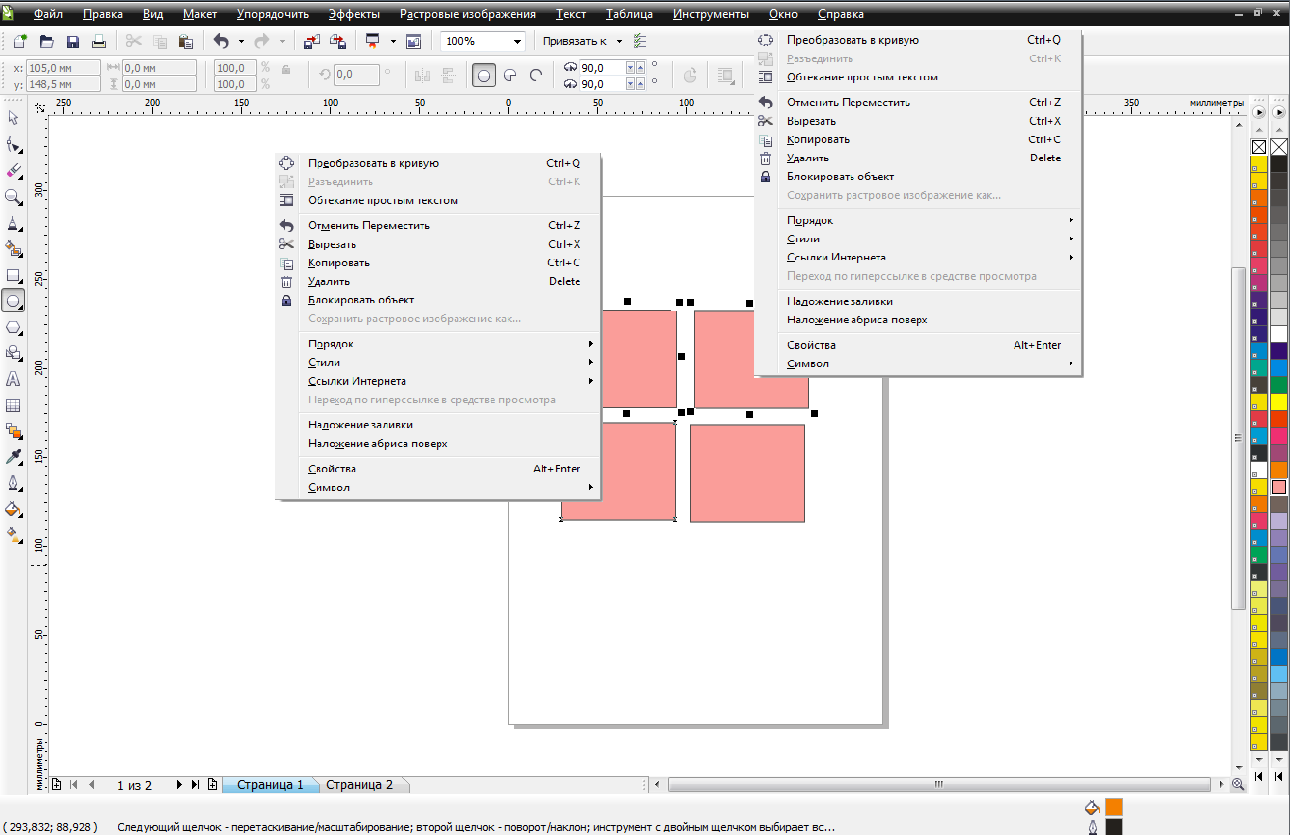Select the Polygon tool

coord(14,326)
